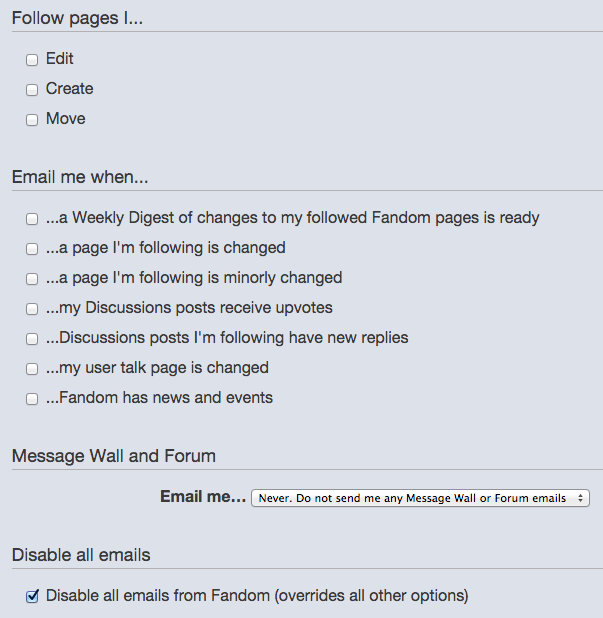Viewport: 603px width, 618px height.
Task: Uncheck the Disable all emails from Fandom checkbox
Action: tap(32, 597)
